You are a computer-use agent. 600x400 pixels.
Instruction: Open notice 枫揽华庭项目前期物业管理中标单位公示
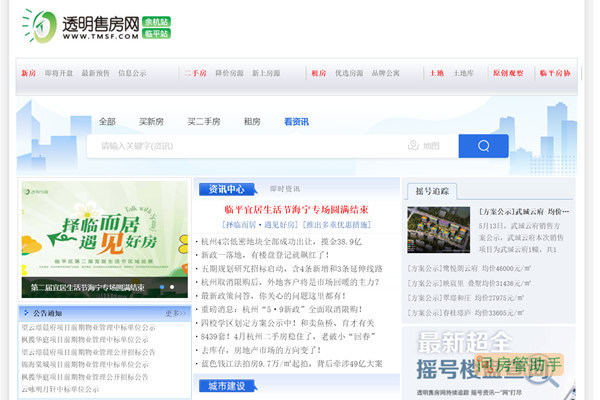[x=85, y=340]
